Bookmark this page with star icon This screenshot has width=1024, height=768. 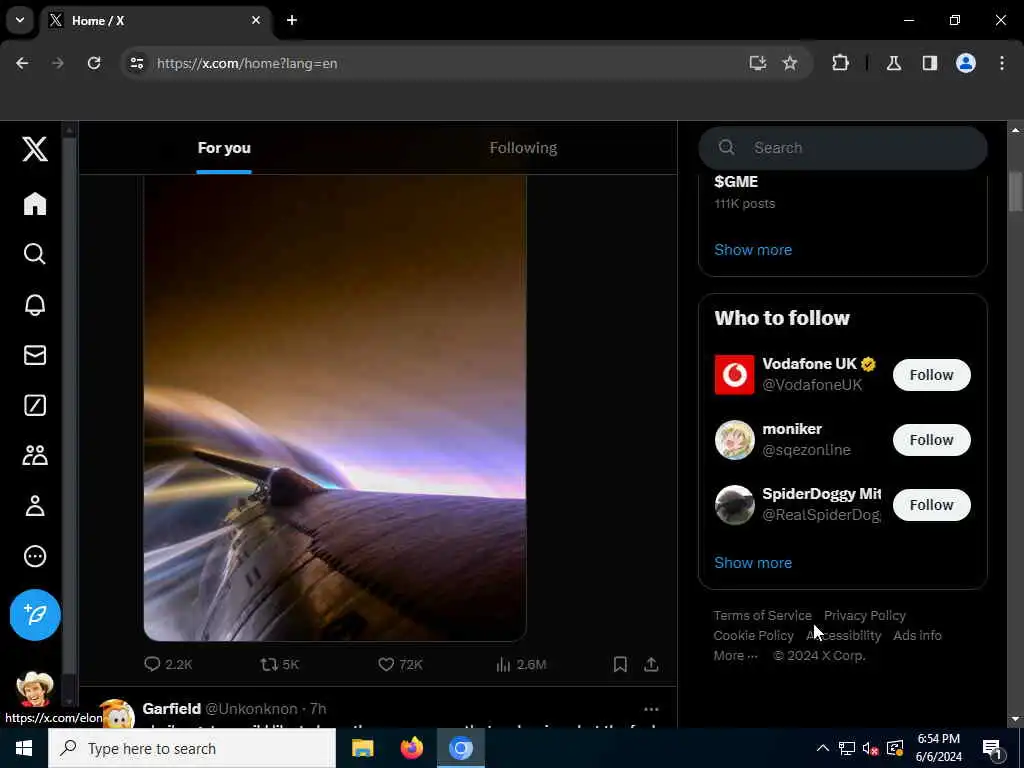point(790,63)
